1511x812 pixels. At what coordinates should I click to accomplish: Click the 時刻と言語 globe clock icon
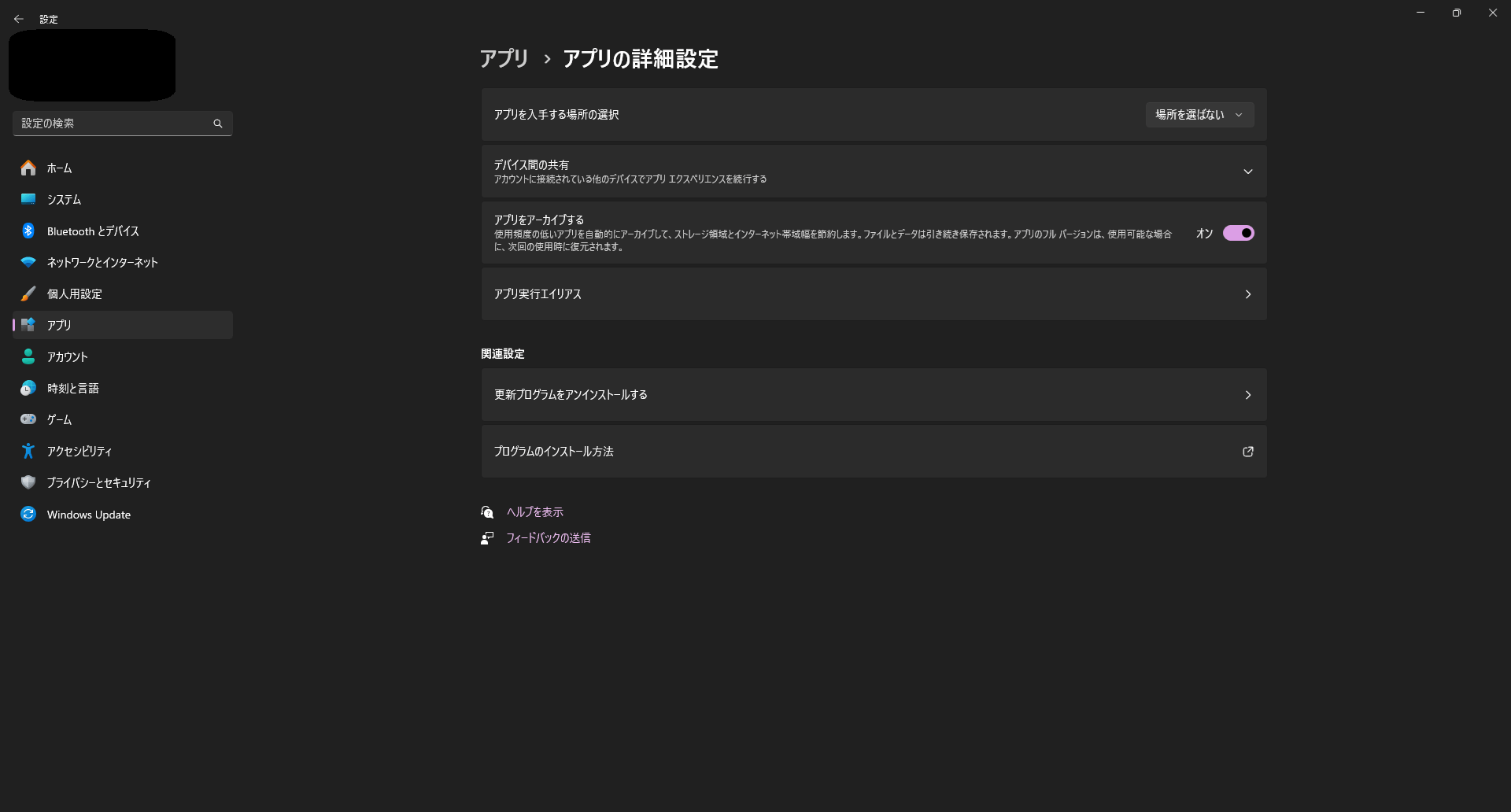(x=28, y=388)
